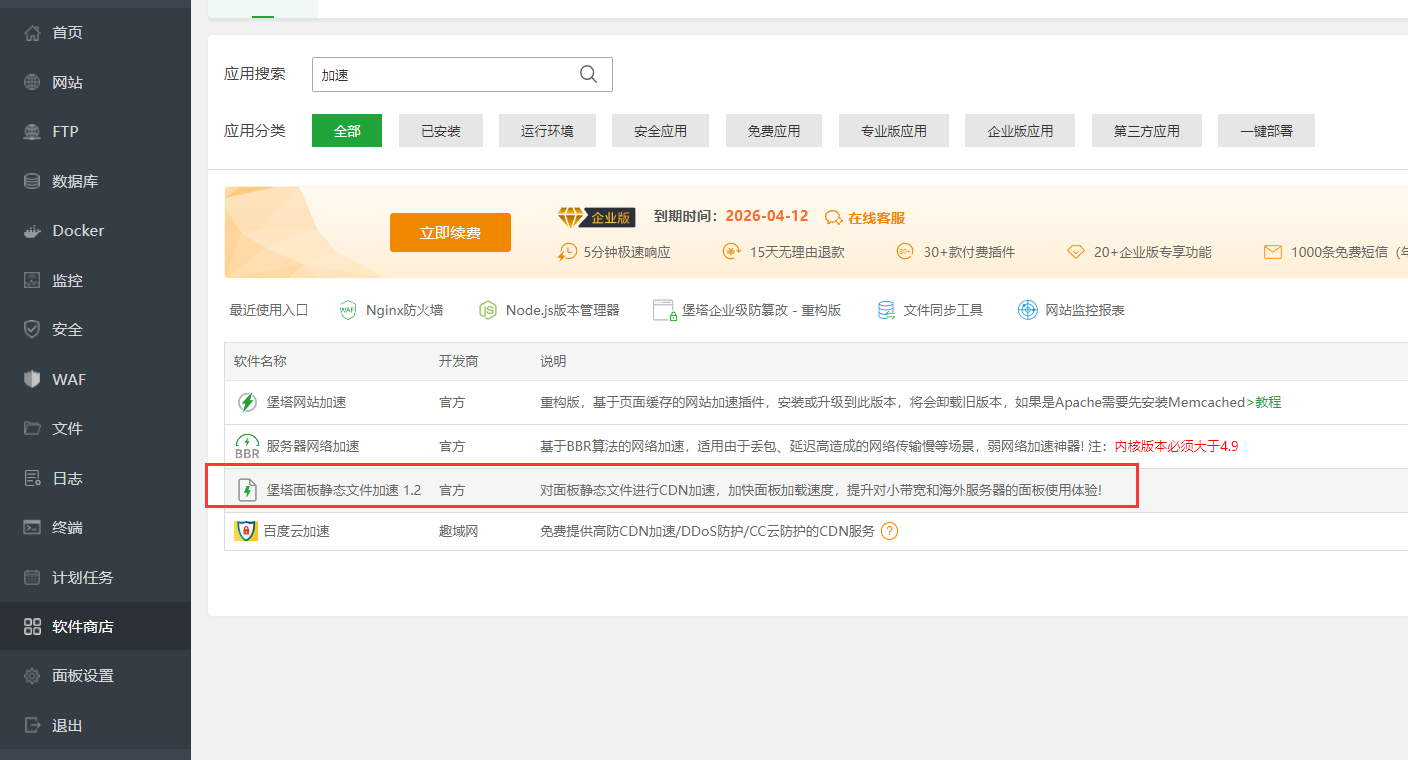The width and height of the screenshot is (1408, 760).
Task: Click the 网站监控报表 icon
Action: click(x=1027, y=310)
